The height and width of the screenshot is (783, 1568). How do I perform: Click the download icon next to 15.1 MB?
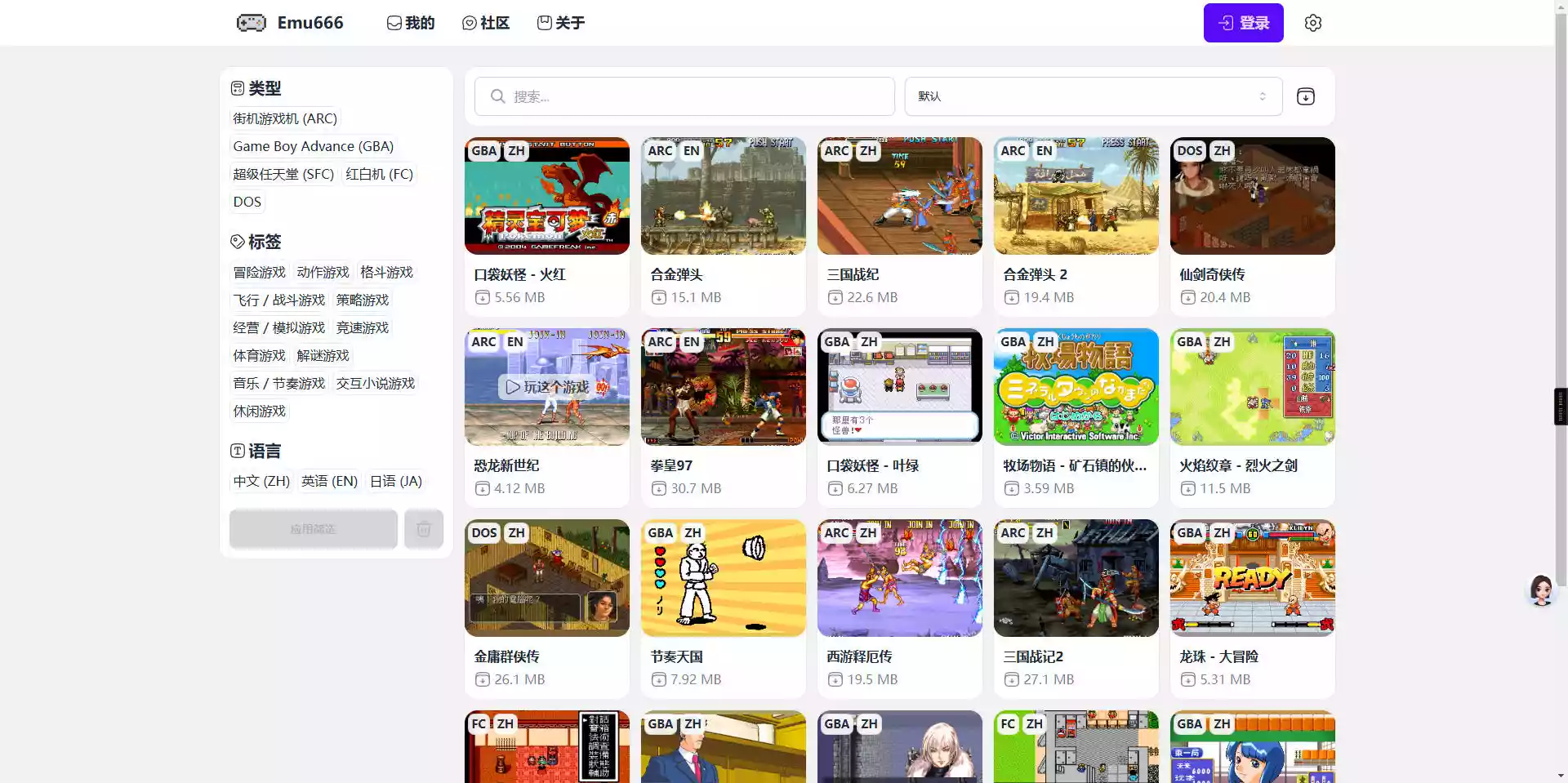pyautogui.click(x=659, y=298)
